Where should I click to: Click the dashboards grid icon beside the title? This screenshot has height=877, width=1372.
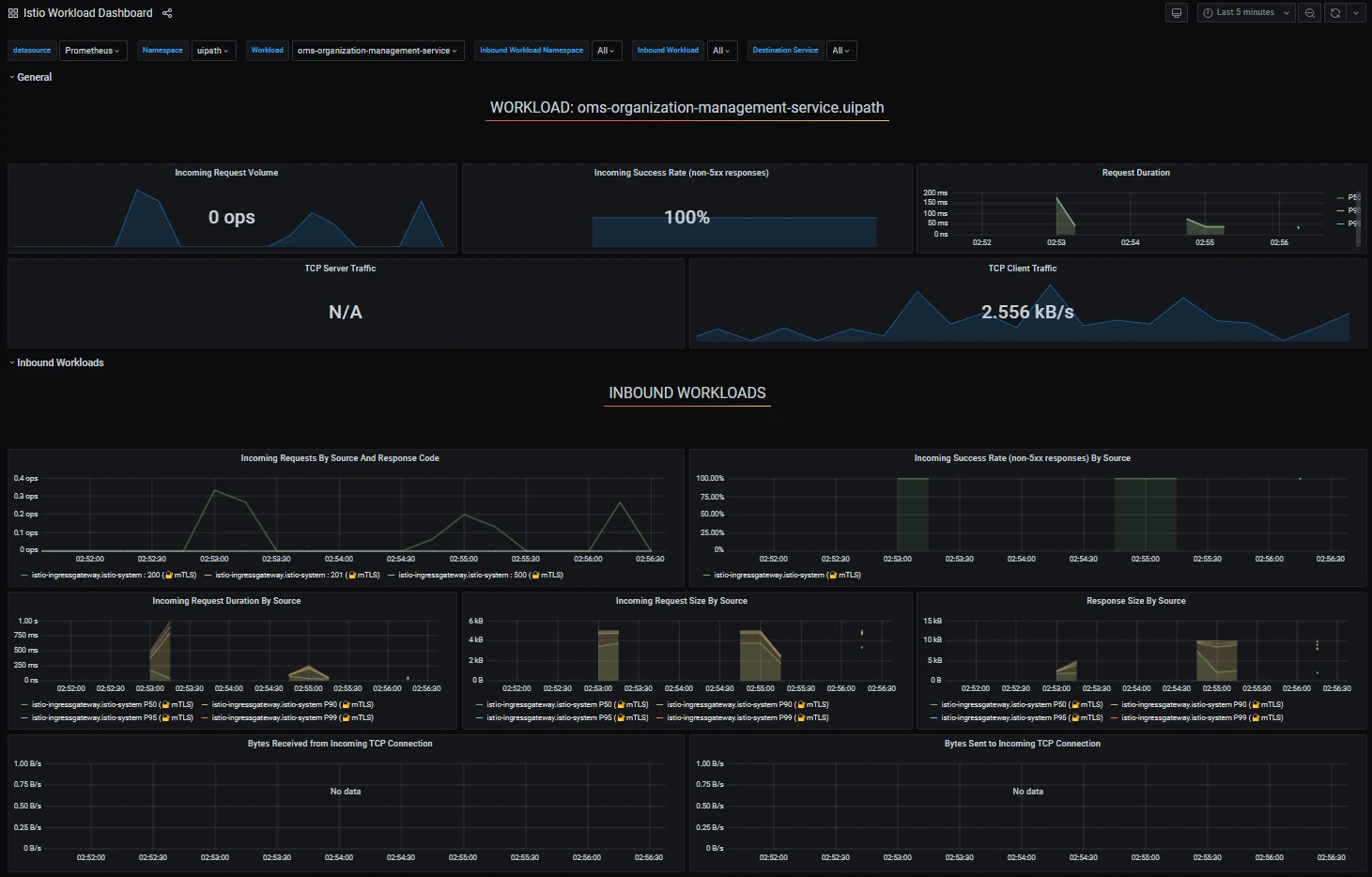point(13,13)
